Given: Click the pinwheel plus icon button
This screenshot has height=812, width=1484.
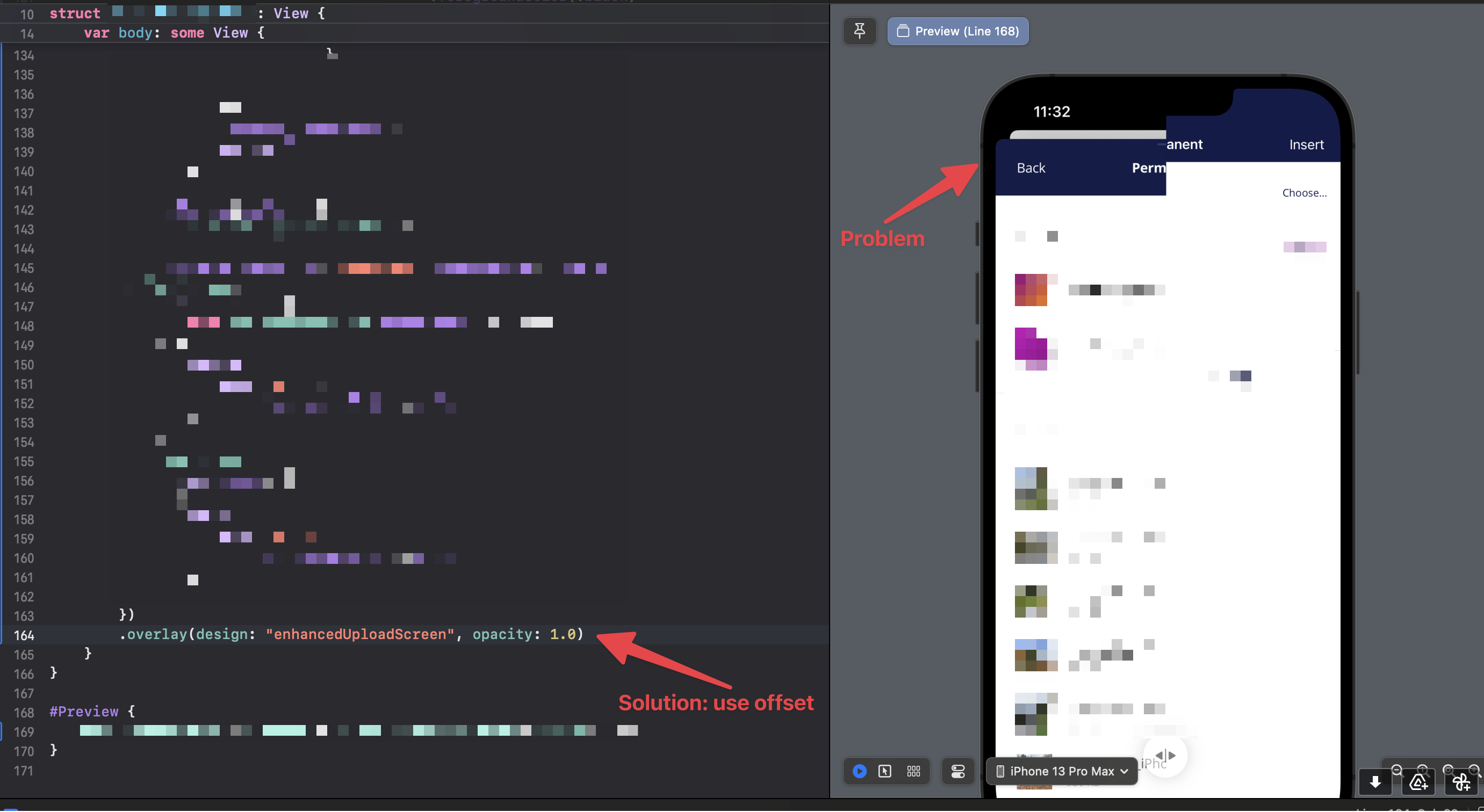Looking at the screenshot, I should tap(1461, 782).
